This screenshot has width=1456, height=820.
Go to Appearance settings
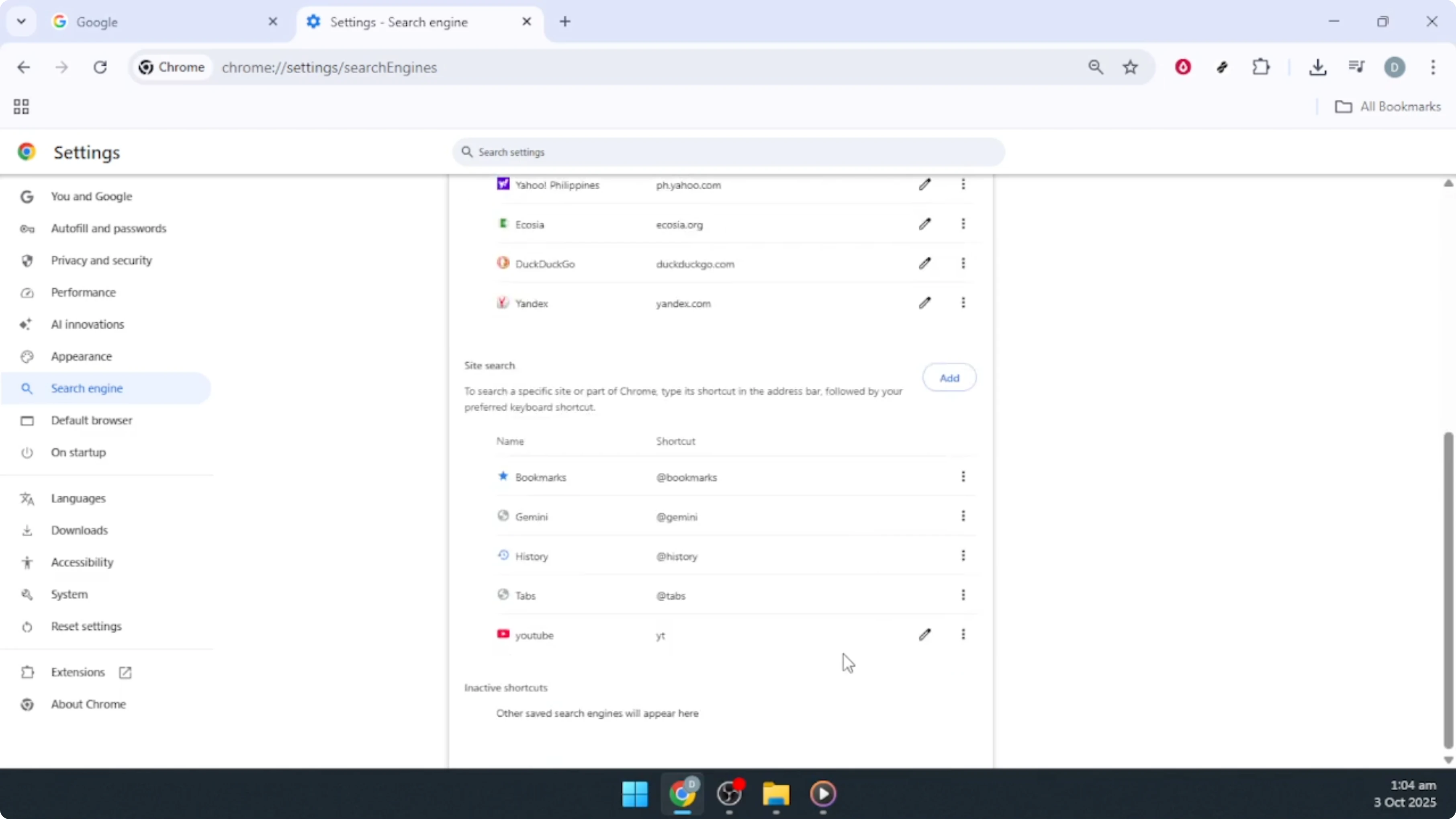point(106,357)
